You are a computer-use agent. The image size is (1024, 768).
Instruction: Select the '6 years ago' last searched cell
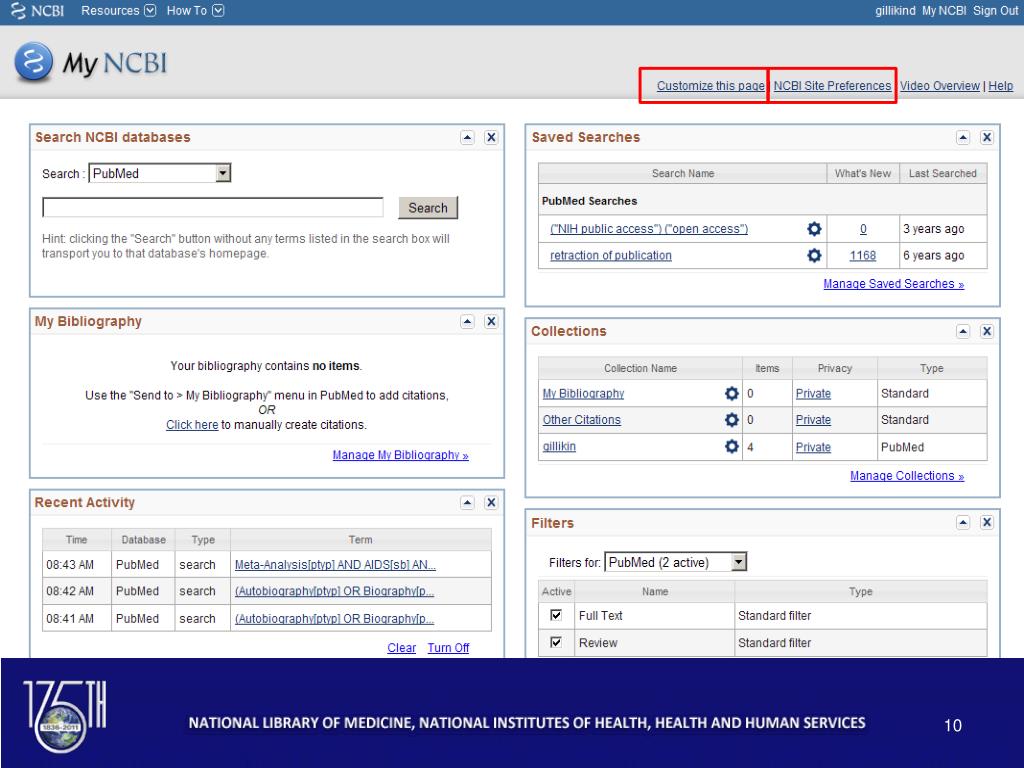click(x=942, y=255)
